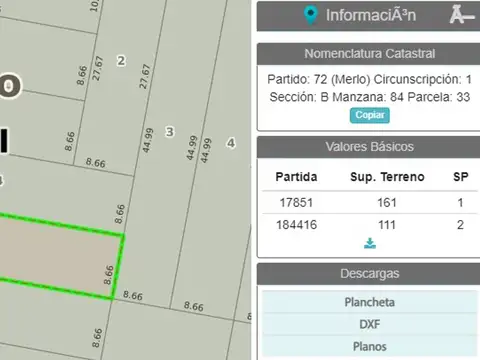Screen dimensions: 480x360
Task: Click the SP column header
Action: pos(461,177)
